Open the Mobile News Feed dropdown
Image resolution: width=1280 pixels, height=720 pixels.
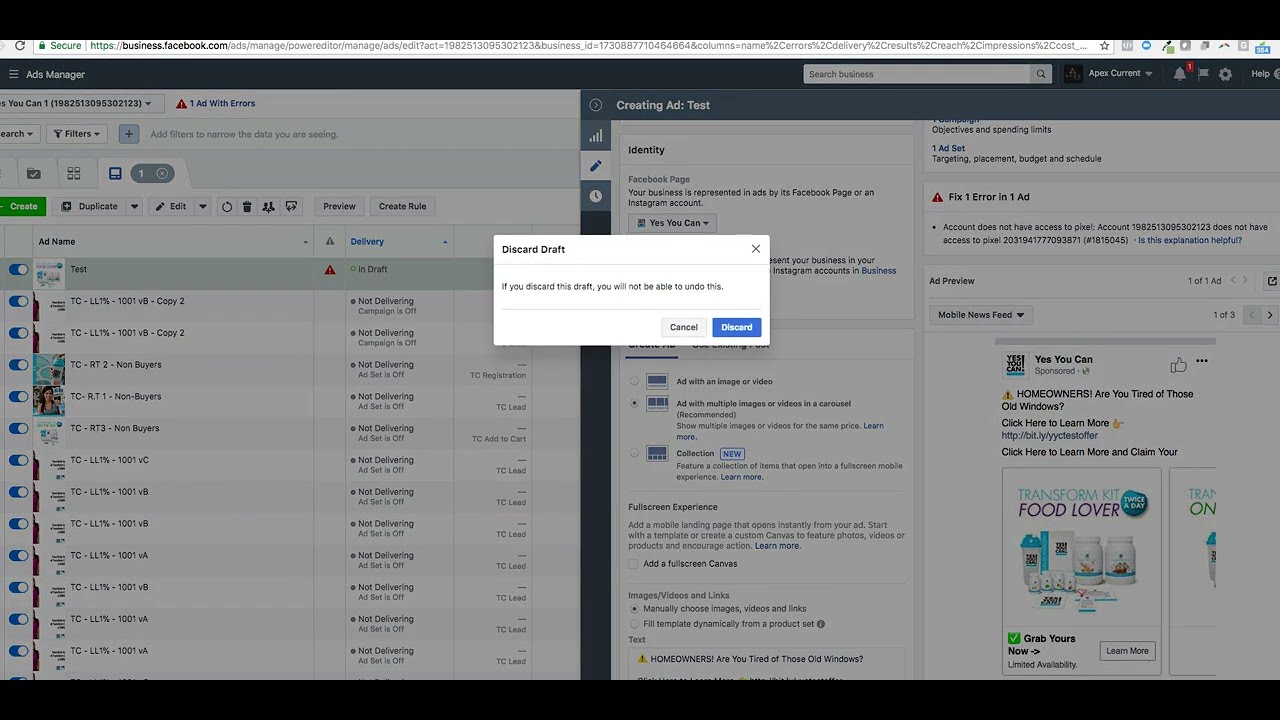coord(981,315)
